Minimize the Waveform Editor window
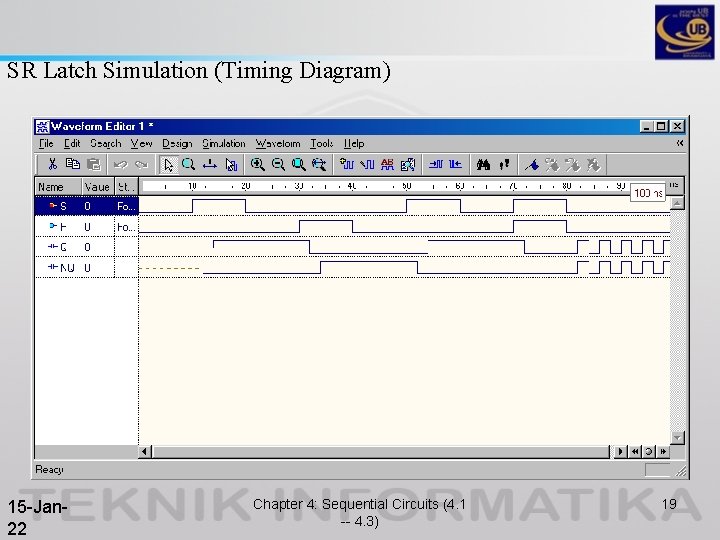Screen dimensions: 720x540 pyautogui.click(x=647, y=126)
